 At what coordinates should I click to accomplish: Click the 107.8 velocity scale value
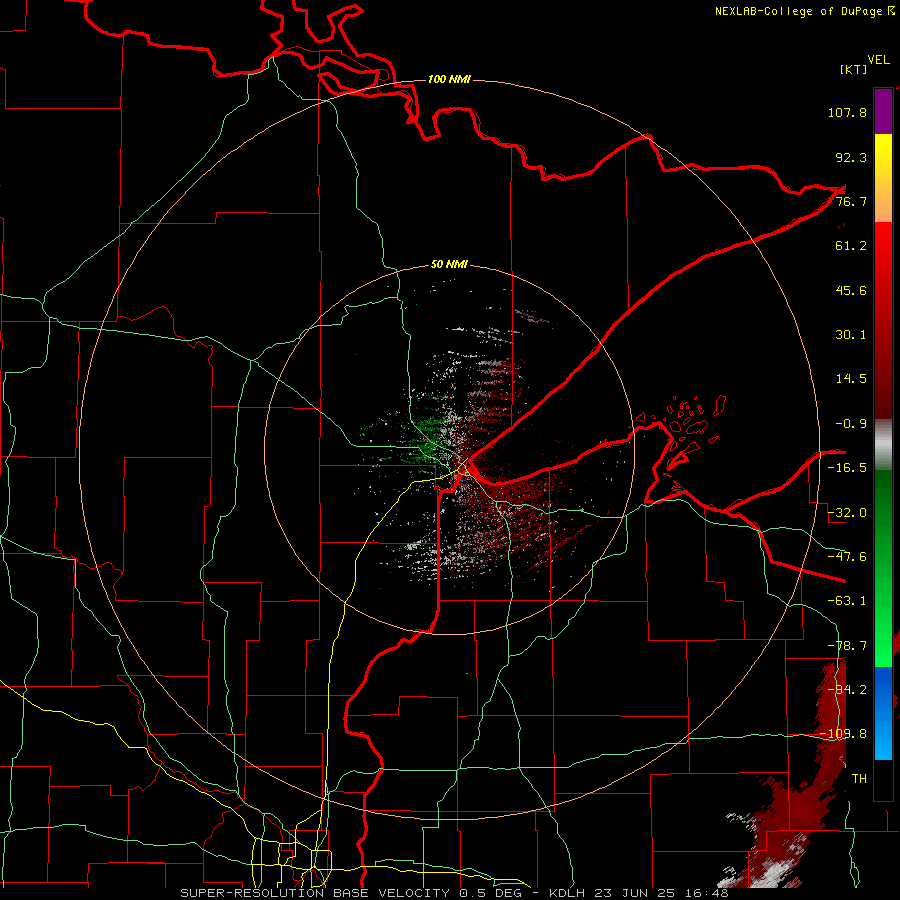847,112
